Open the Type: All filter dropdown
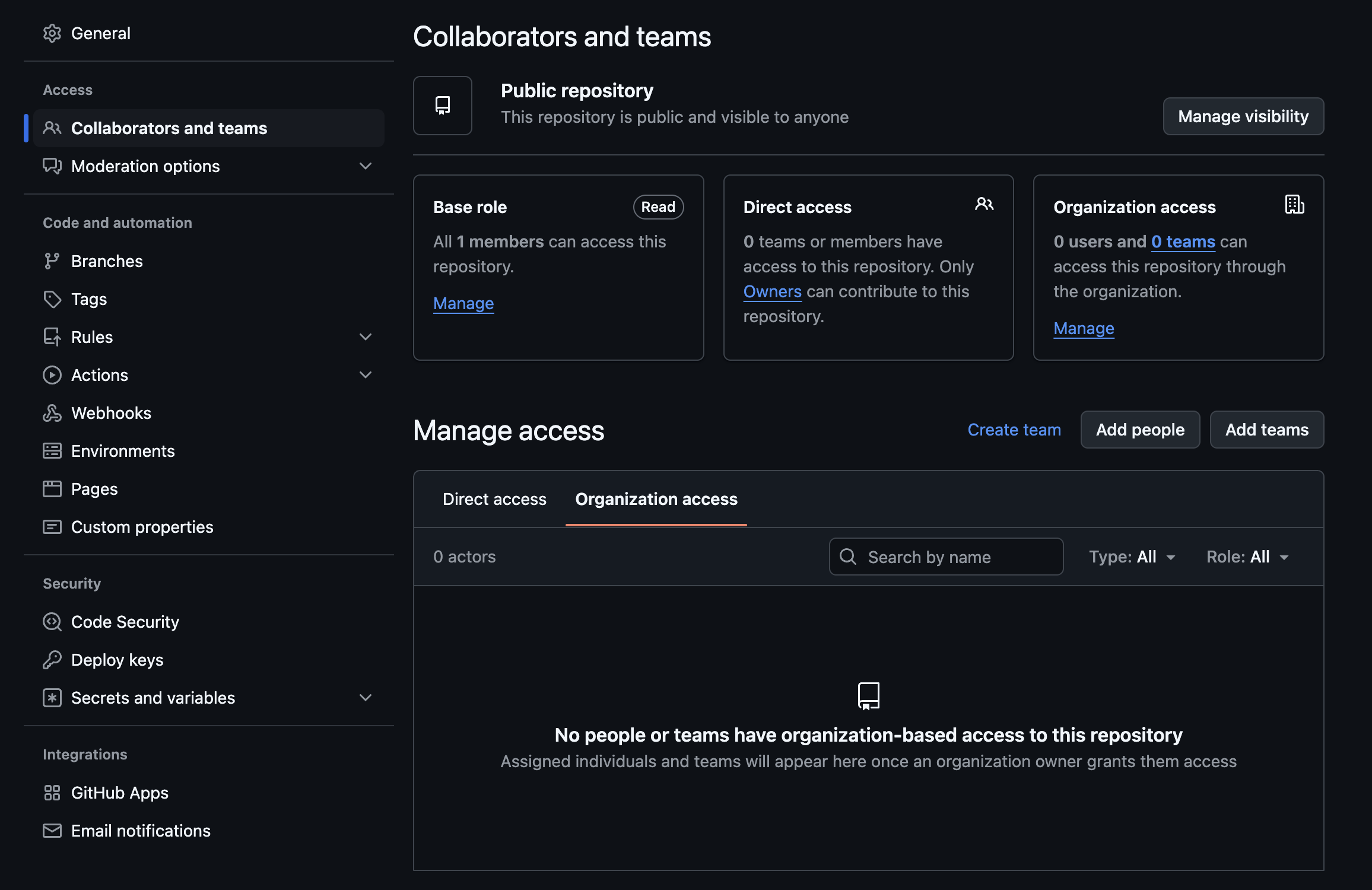Screen dimensions: 1372x890 1132,557
